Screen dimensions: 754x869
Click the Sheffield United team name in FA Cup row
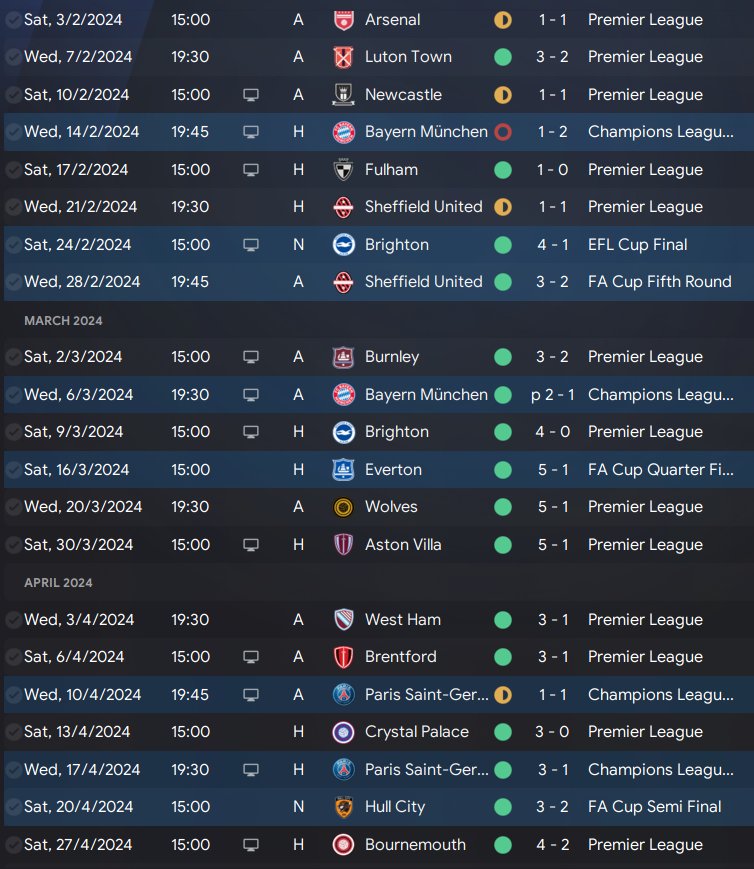[x=424, y=282]
